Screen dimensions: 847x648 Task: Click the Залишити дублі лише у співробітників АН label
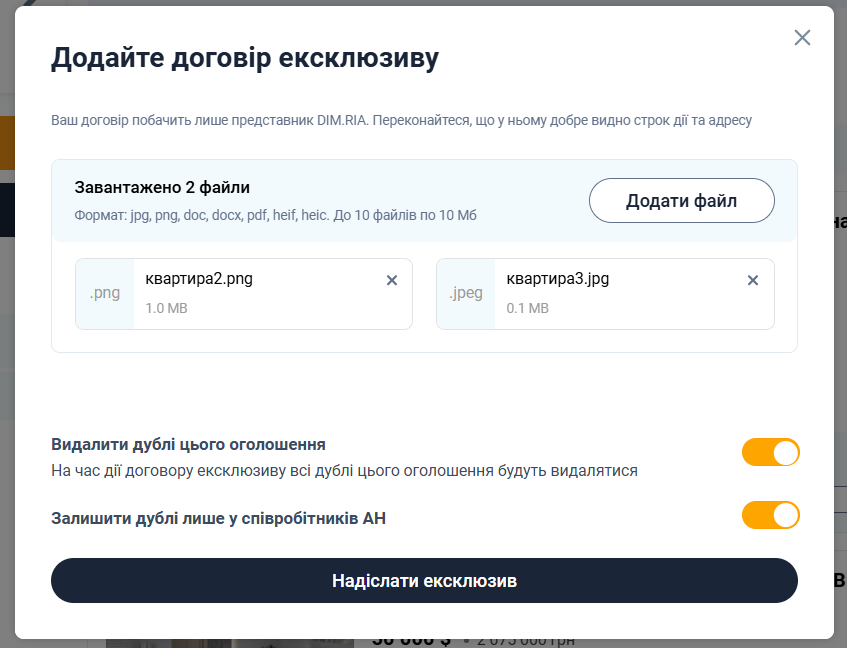(x=219, y=518)
